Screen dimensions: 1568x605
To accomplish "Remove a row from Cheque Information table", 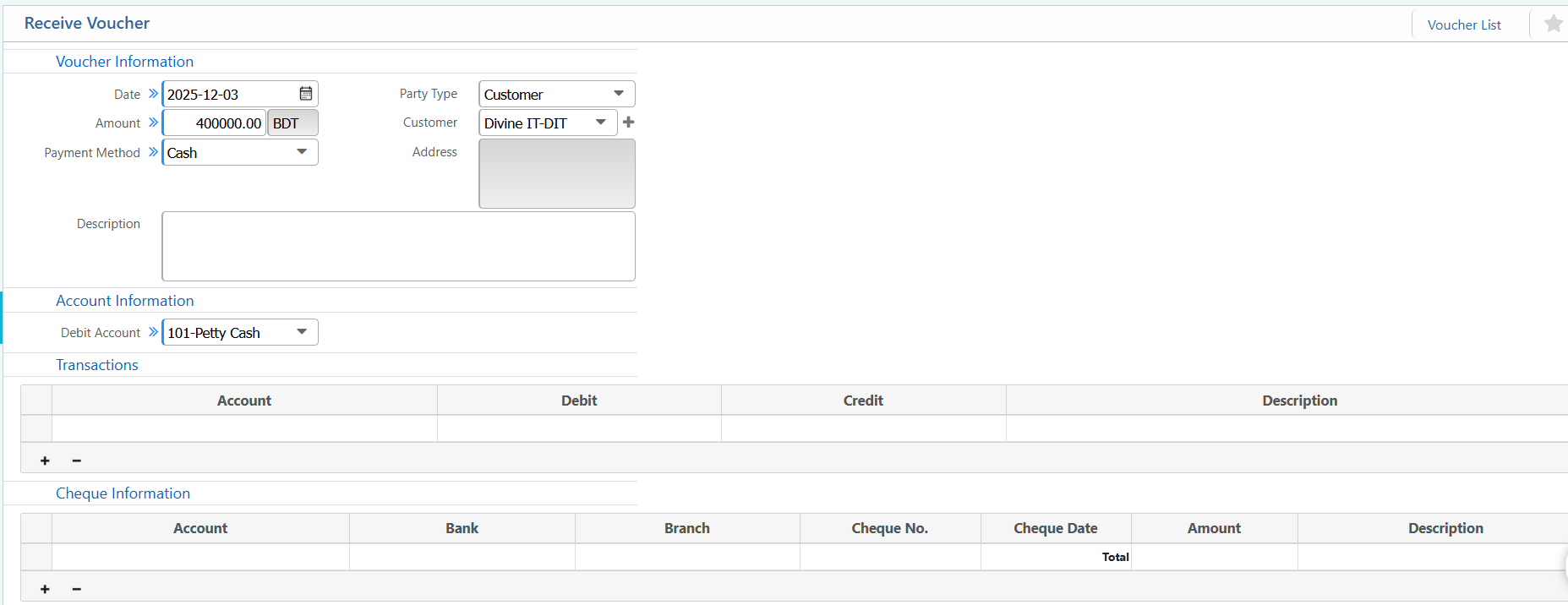I will [x=77, y=589].
